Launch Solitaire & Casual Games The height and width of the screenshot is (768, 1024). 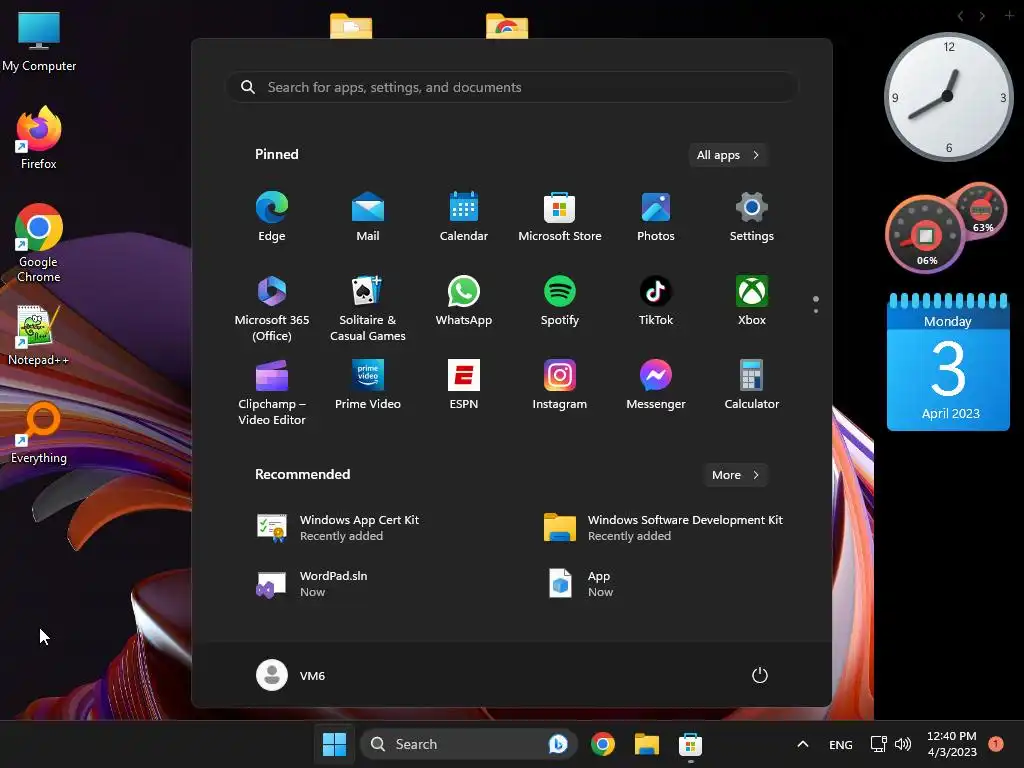368,308
